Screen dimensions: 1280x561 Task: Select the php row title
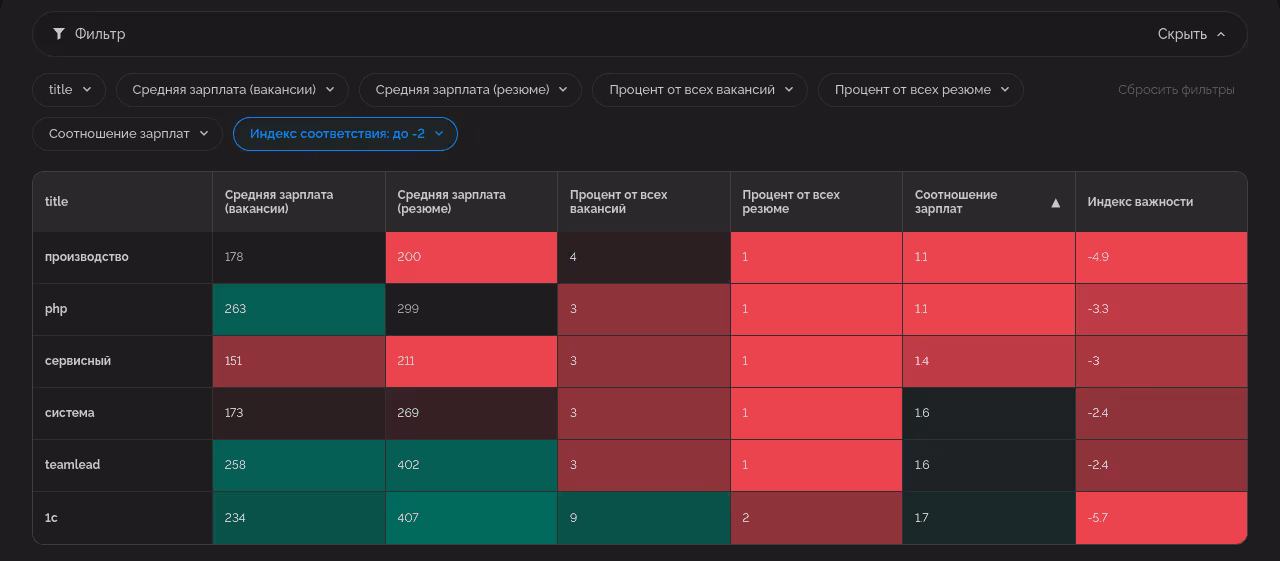(x=56, y=309)
